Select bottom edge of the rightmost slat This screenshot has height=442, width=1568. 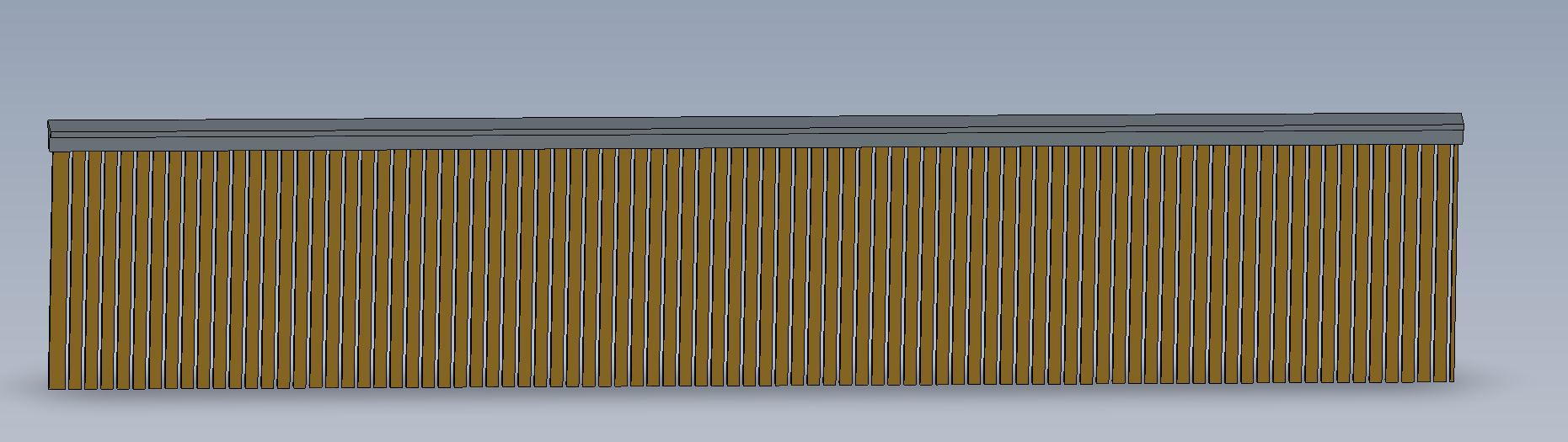click(x=1452, y=381)
